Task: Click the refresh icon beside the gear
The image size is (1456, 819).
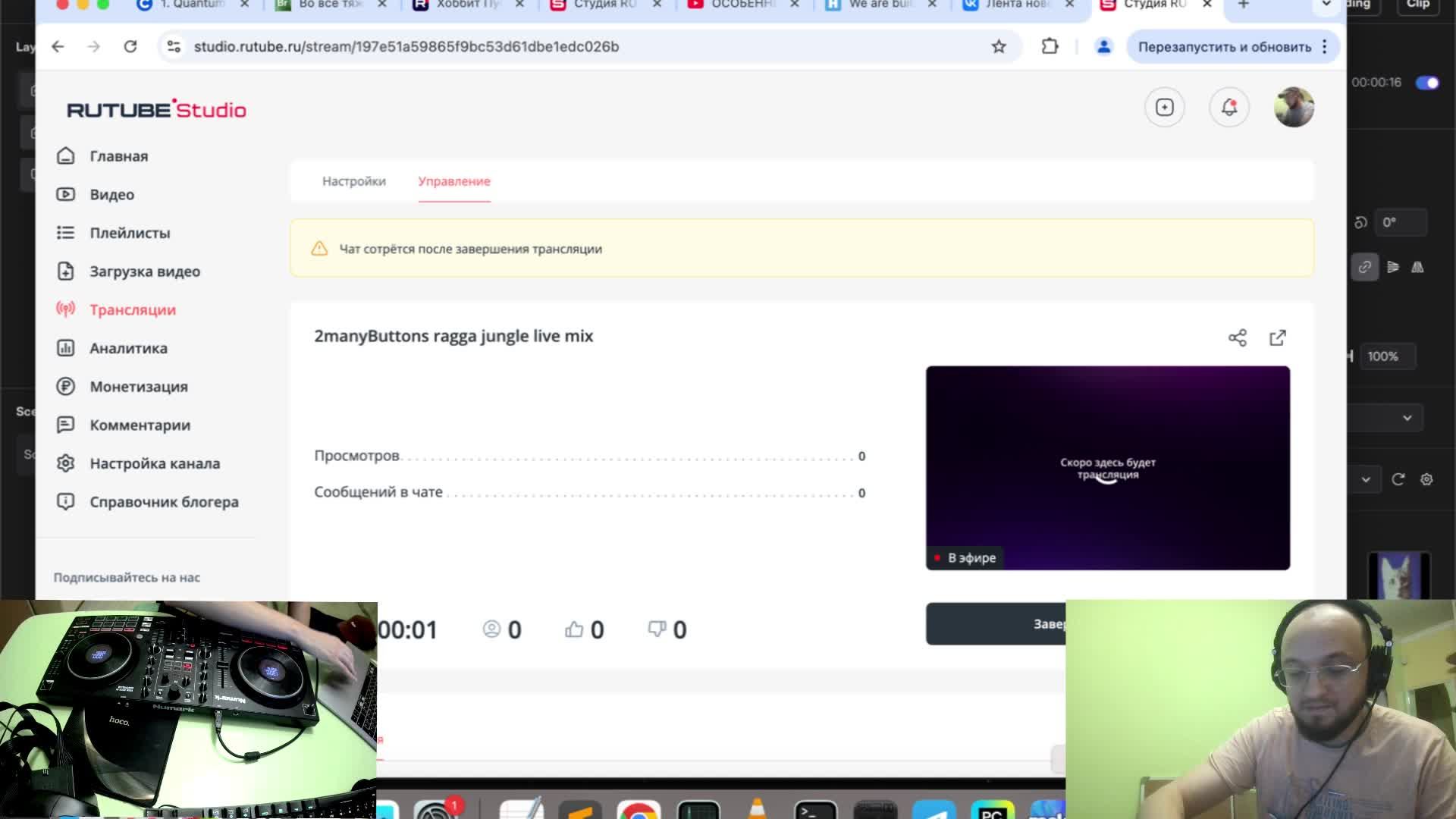Action: pyautogui.click(x=1398, y=479)
